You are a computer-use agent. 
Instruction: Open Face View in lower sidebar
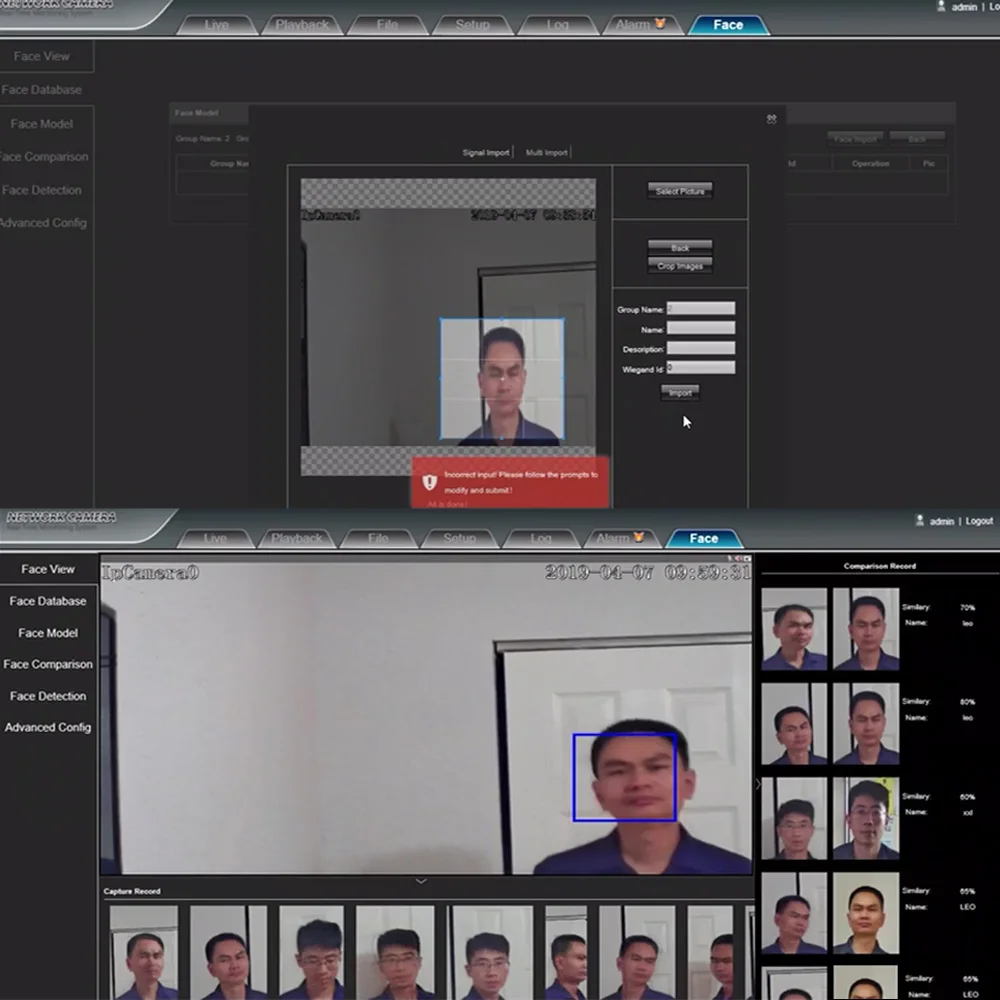coord(48,569)
